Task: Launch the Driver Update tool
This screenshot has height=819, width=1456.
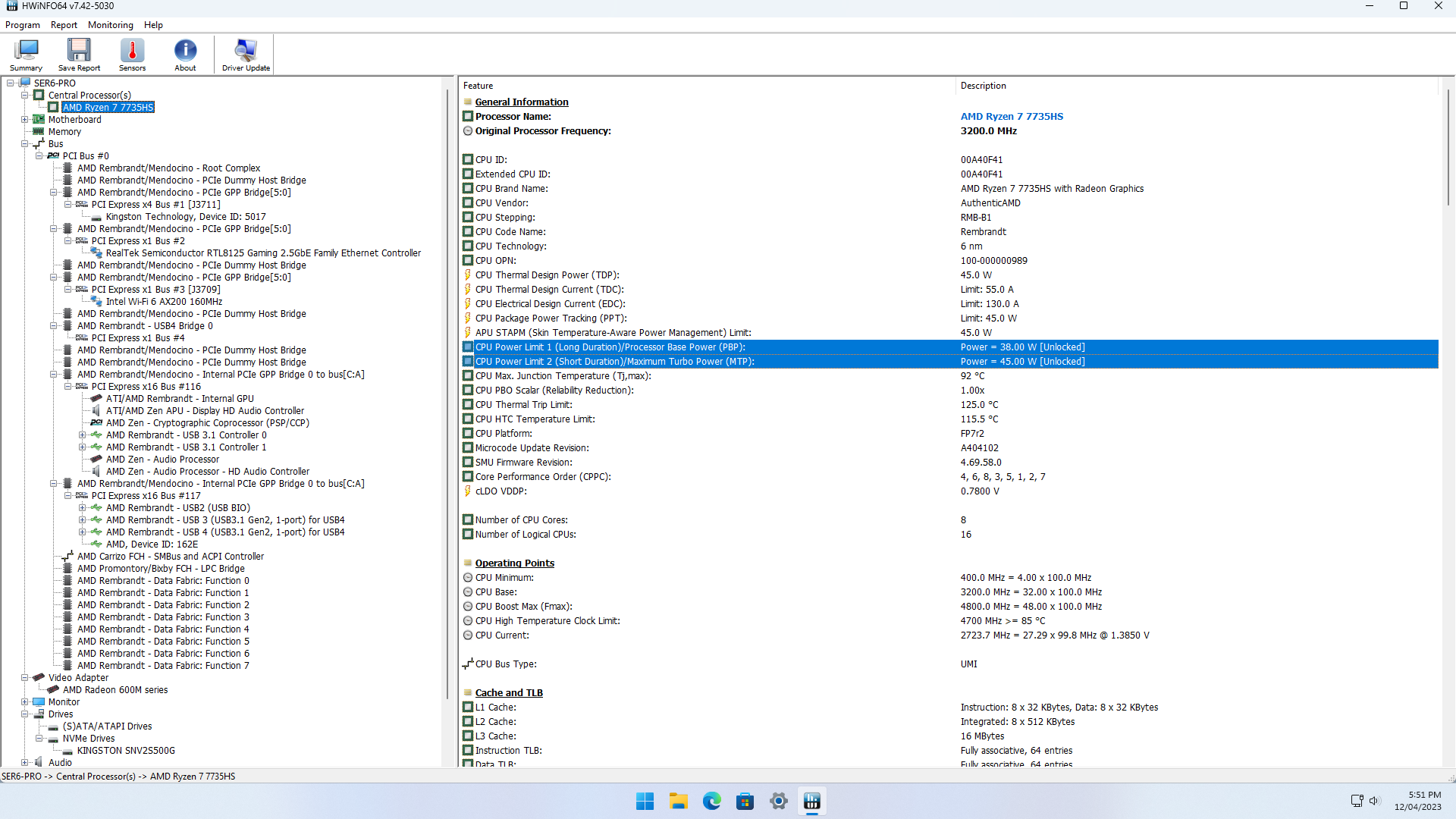Action: click(x=246, y=55)
